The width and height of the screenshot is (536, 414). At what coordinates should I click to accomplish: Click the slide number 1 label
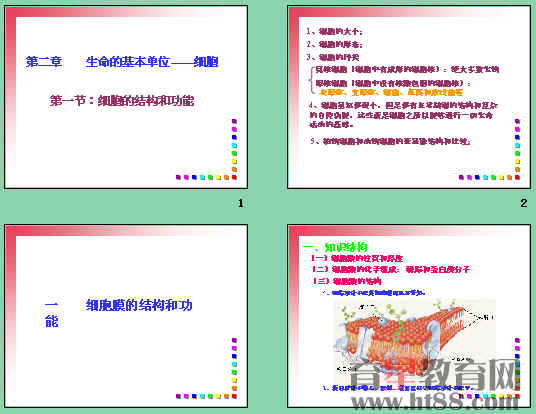coord(241,203)
